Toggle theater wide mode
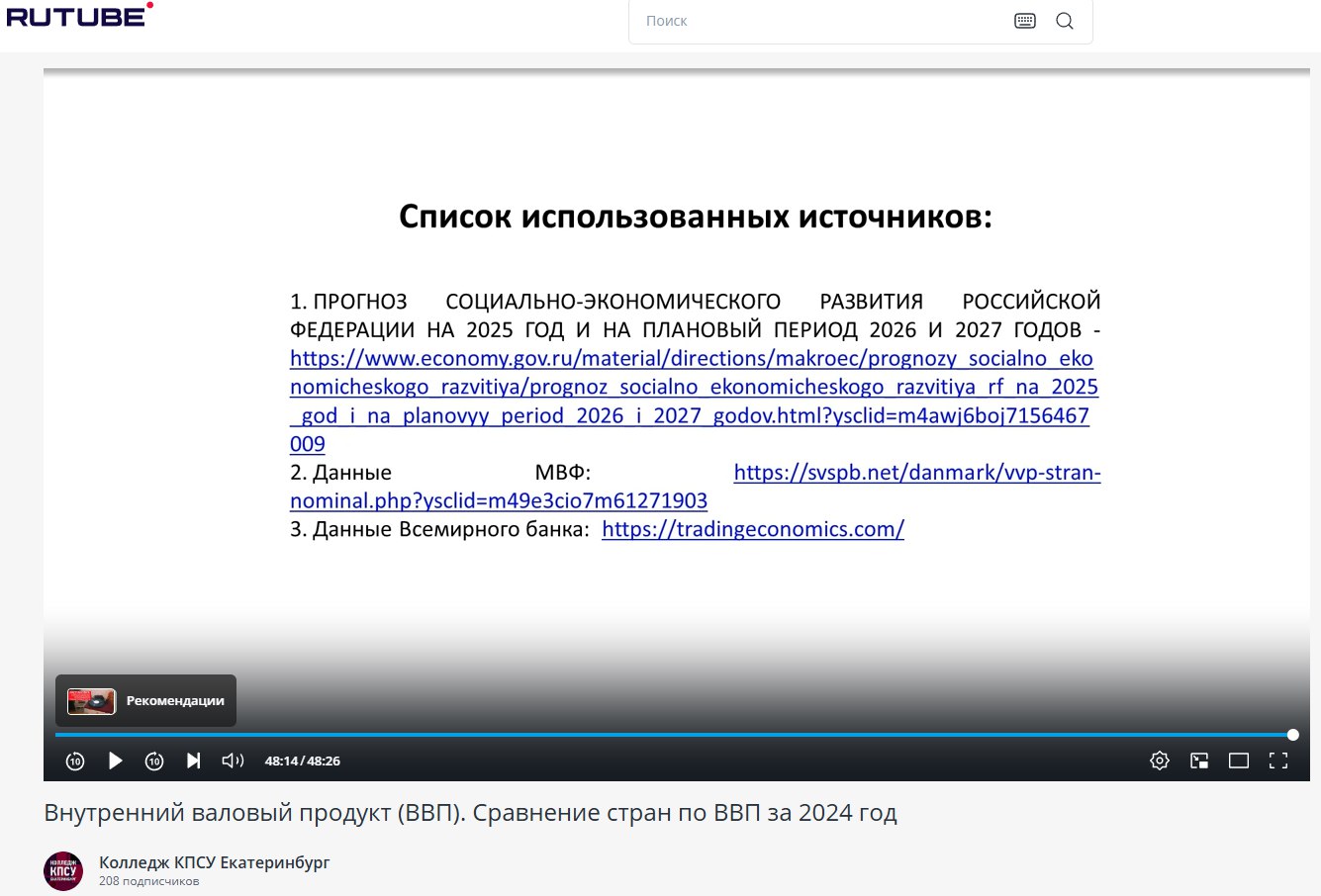 pos(1239,761)
